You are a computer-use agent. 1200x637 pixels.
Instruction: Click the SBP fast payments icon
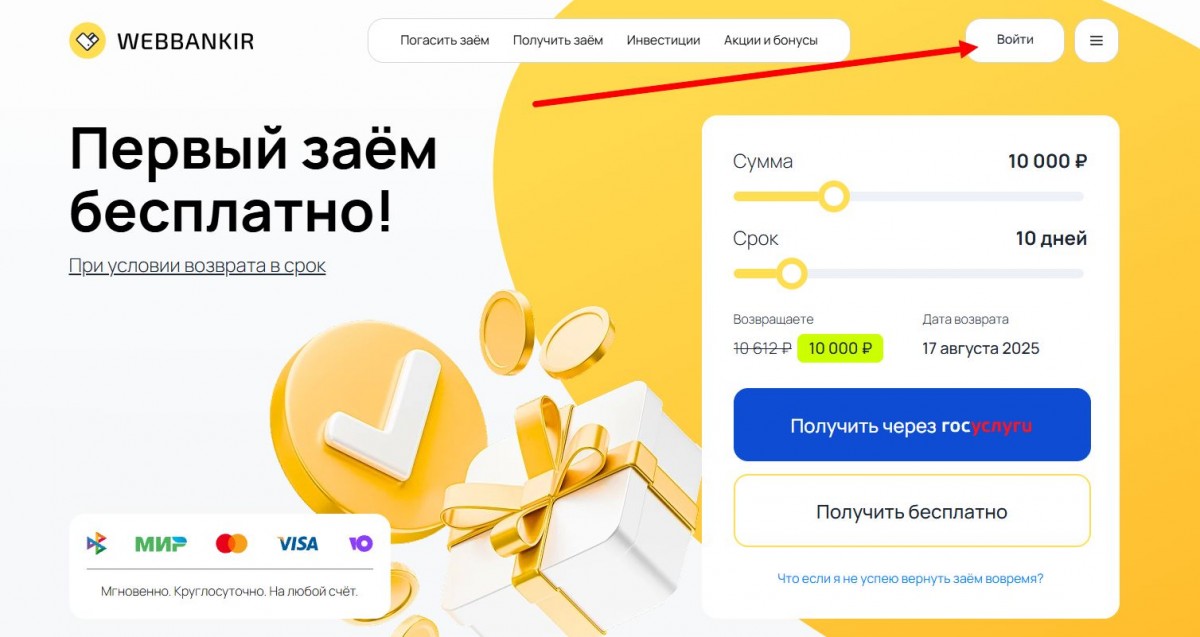click(x=96, y=543)
